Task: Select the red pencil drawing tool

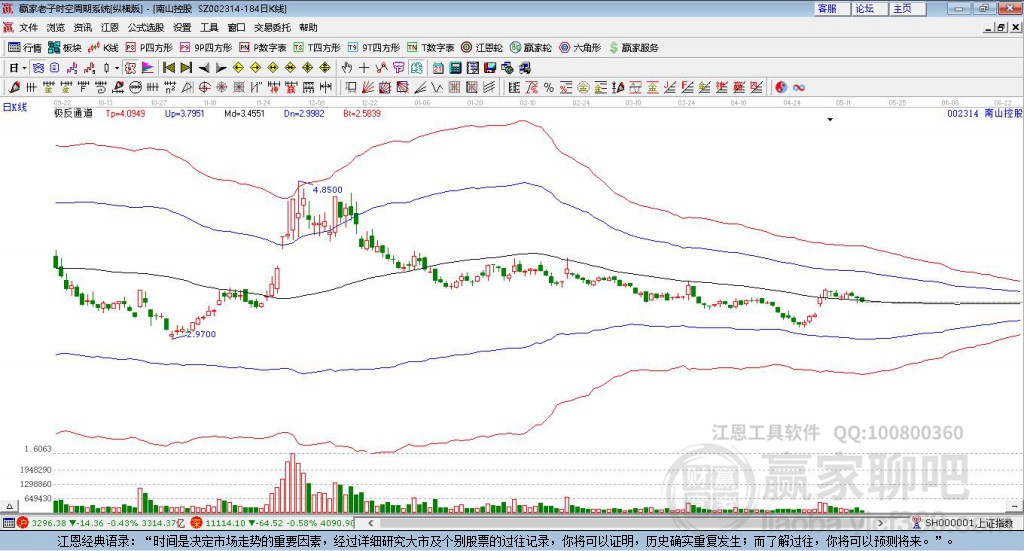Action: 14,87
